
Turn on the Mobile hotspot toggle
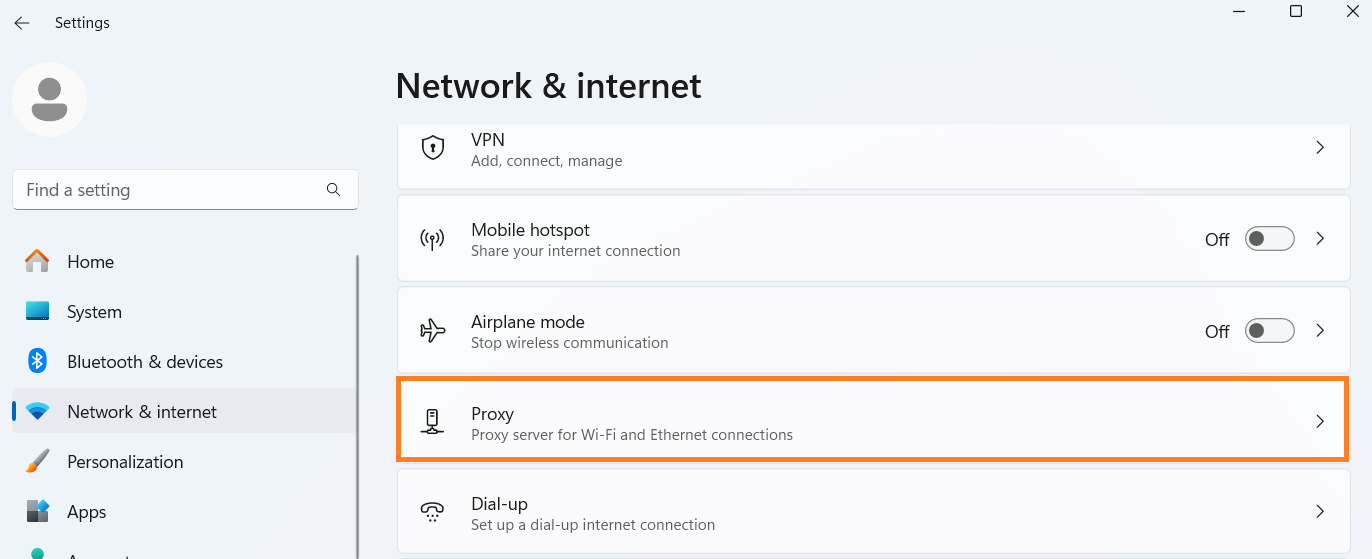[1269, 239]
